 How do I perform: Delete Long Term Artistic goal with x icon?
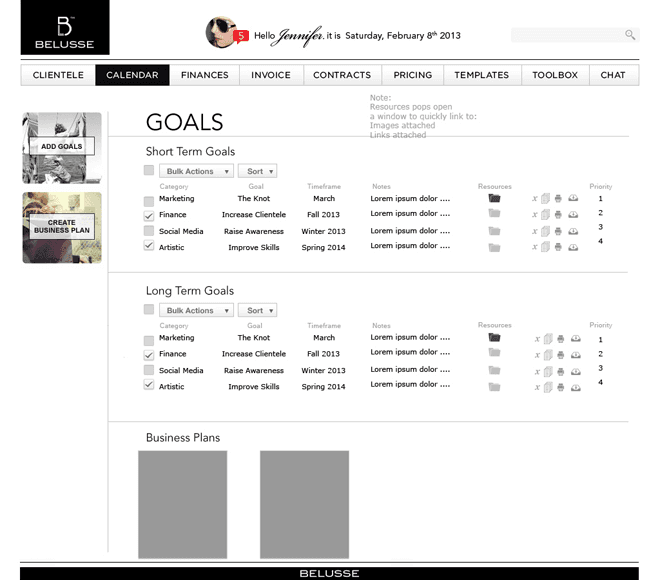pos(537,387)
